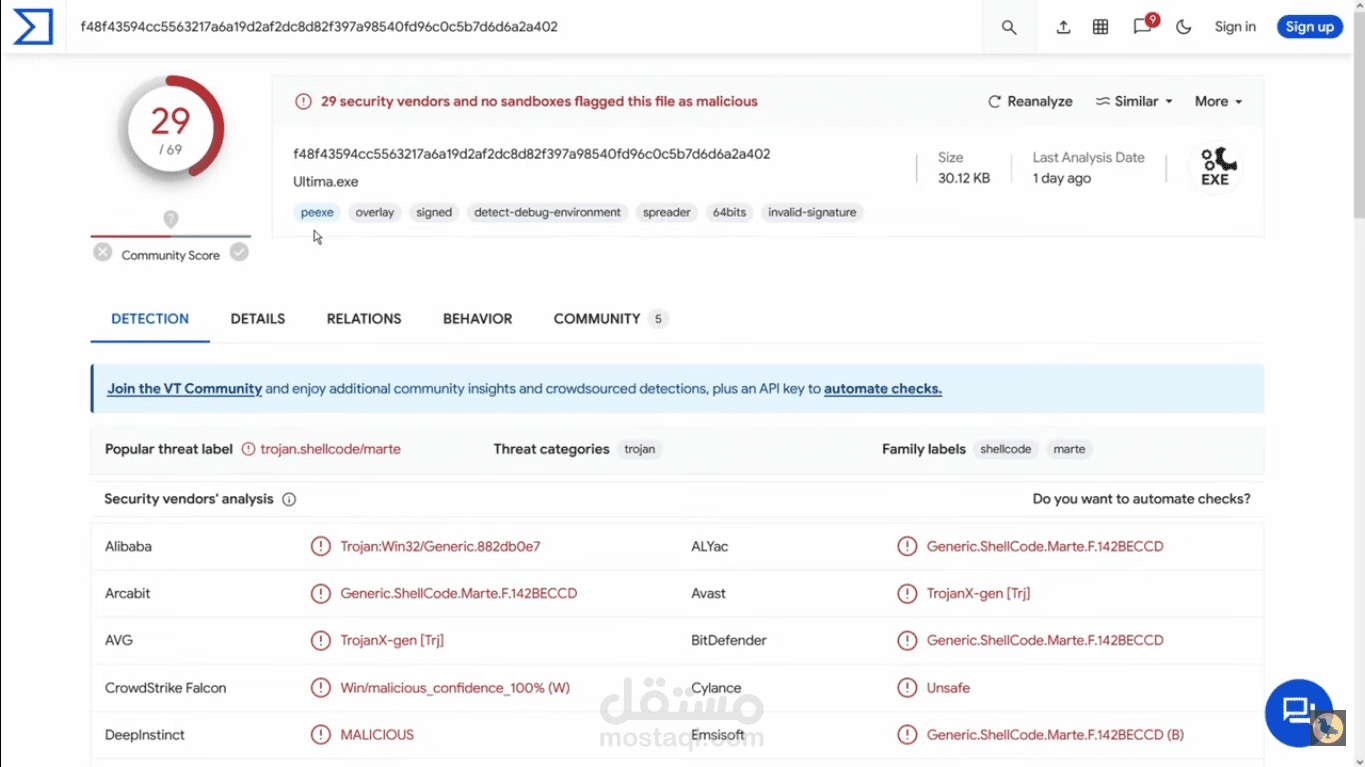Click the 29/69 detection score gauge
The image size is (1365, 767).
tap(171, 129)
